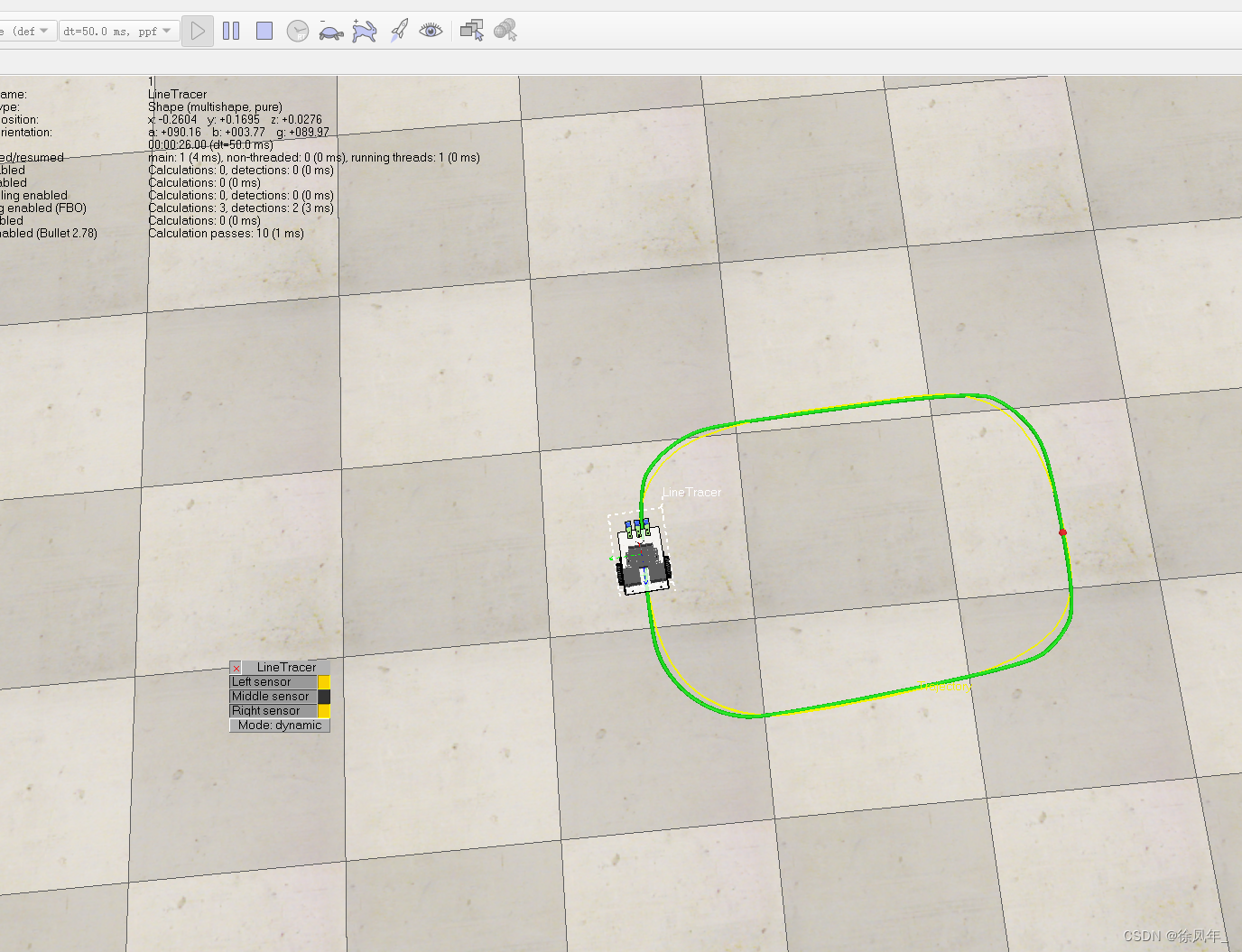Click the Right sensor yellow indicator

[324, 711]
